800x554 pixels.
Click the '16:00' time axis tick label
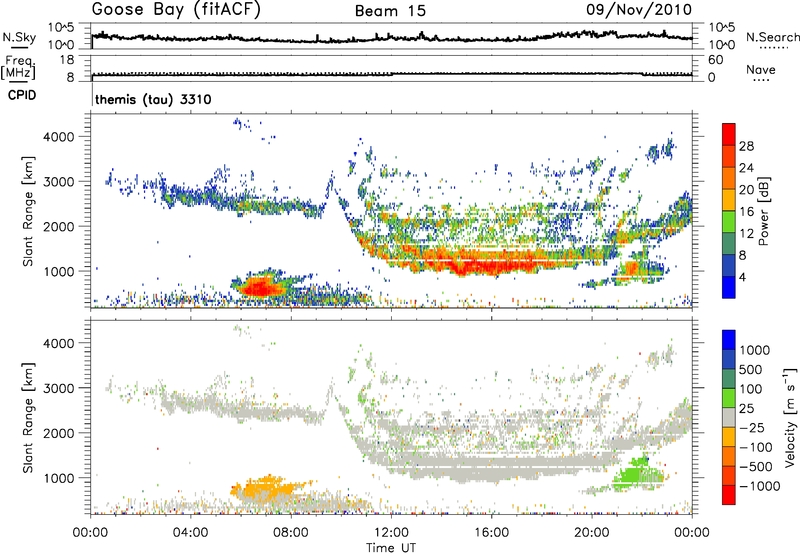(x=491, y=532)
